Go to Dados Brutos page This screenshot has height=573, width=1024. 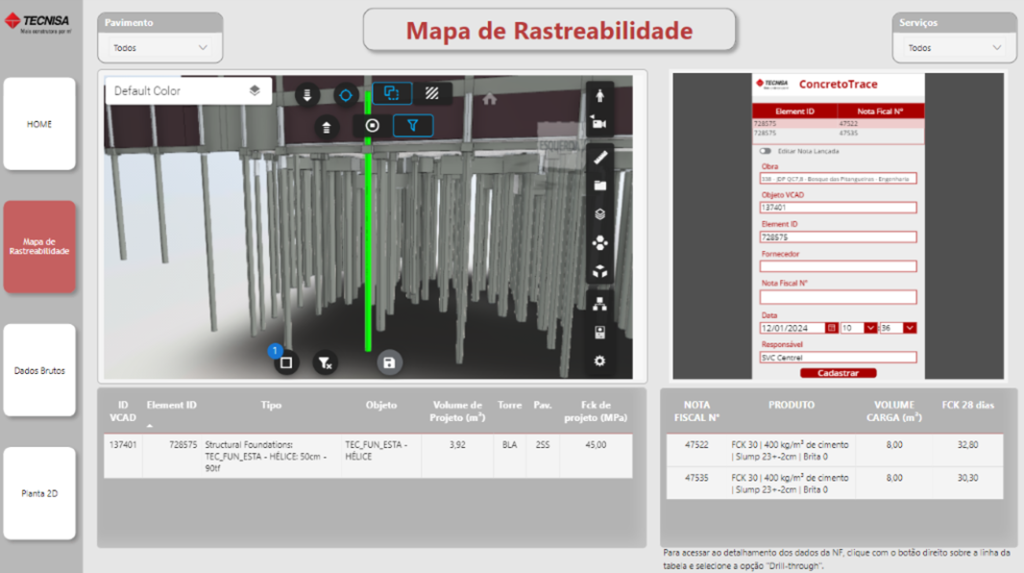pyautogui.click(x=40, y=370)
